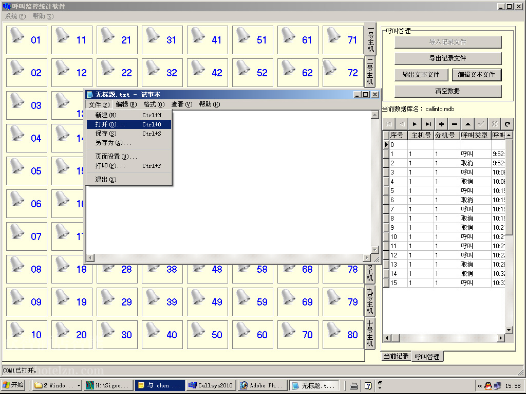Open the Notepad 编辑 menu

tap(126, 104)
